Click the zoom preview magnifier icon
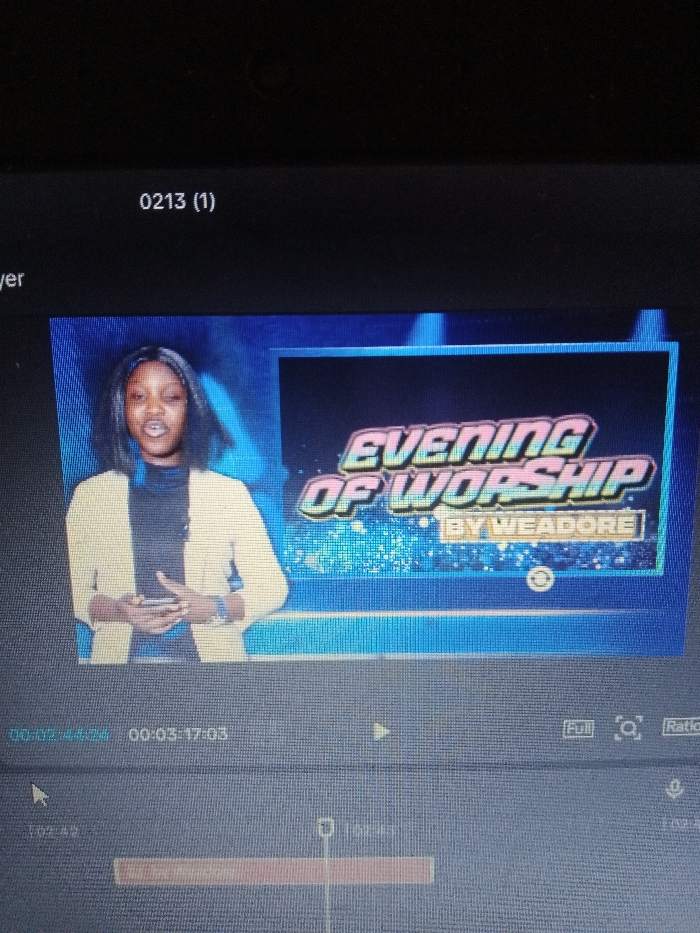Screen dimensions: 700x933 click(x=628, y=727)
